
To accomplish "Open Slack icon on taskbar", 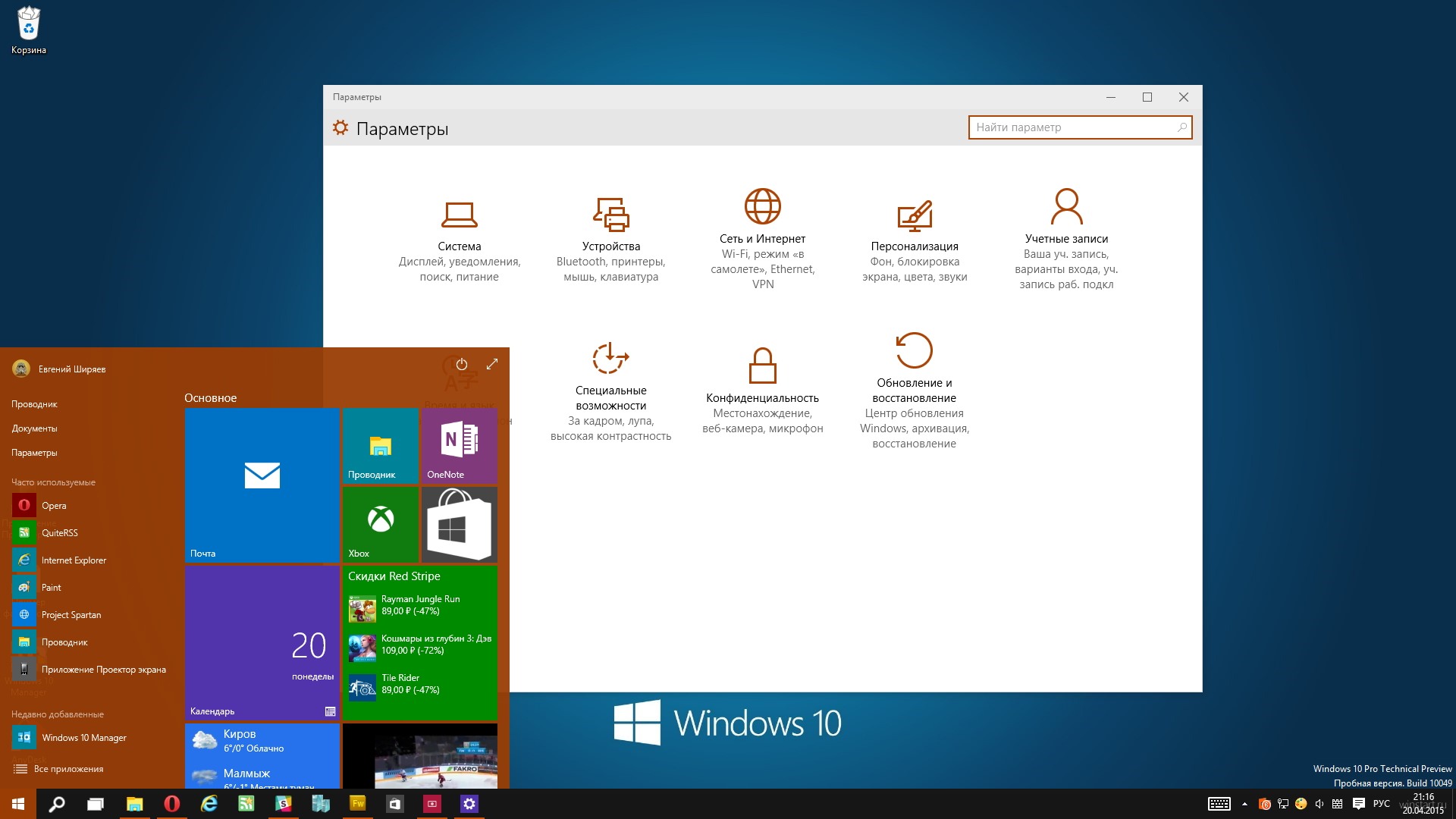I will (284, 804).
